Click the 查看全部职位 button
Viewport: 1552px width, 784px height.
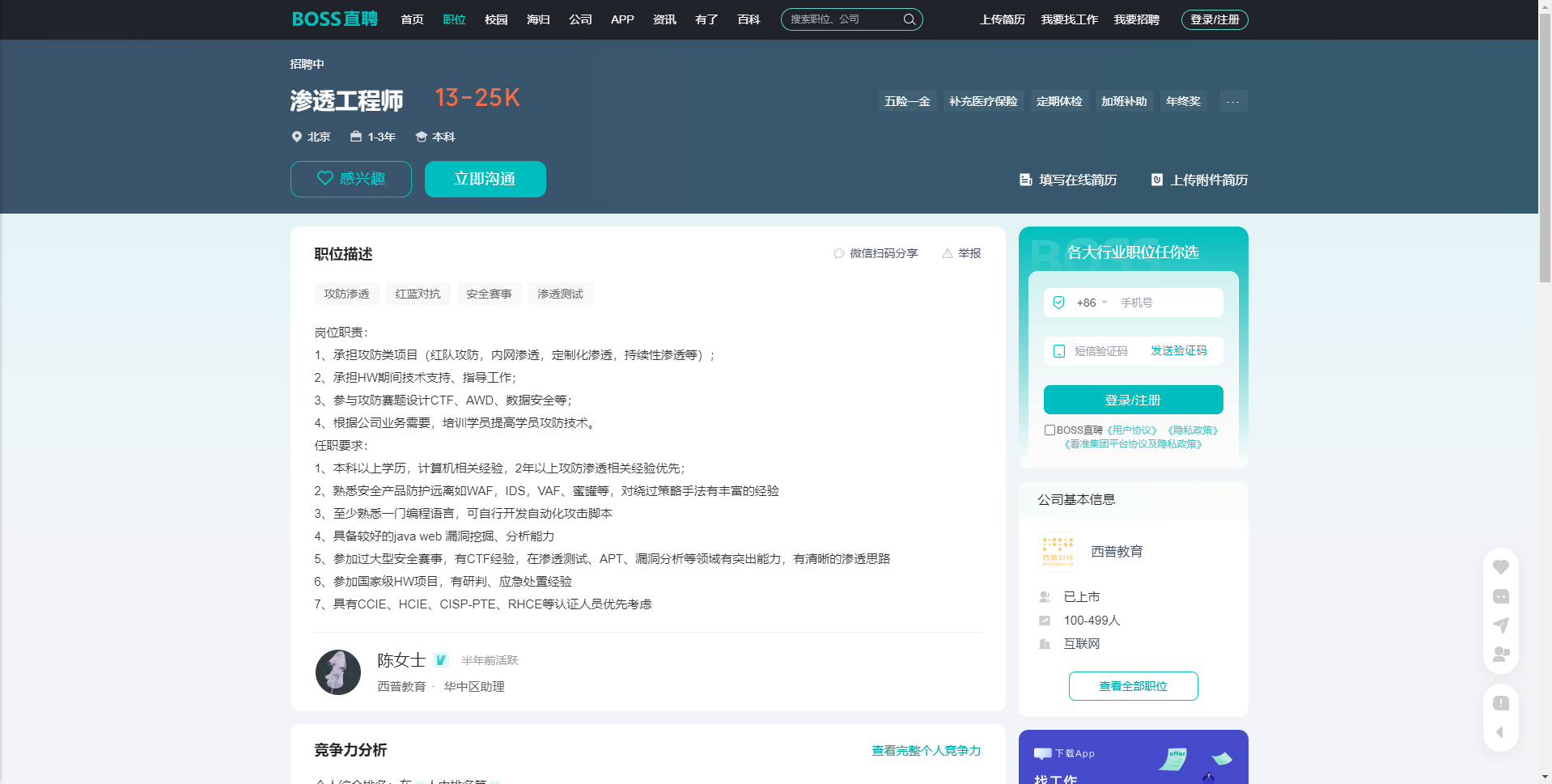pos(1133,686)
